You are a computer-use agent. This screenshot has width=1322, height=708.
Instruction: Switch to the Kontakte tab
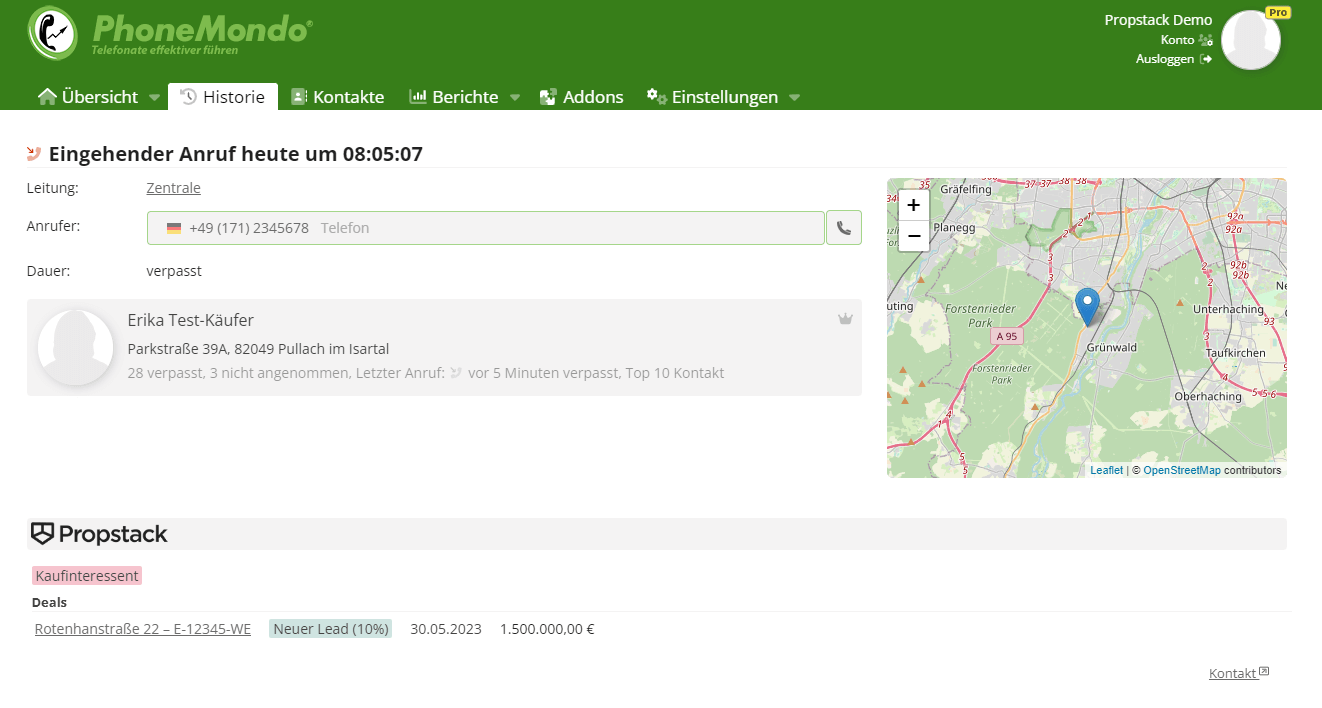pyautogui.click(x=337, y=97)
